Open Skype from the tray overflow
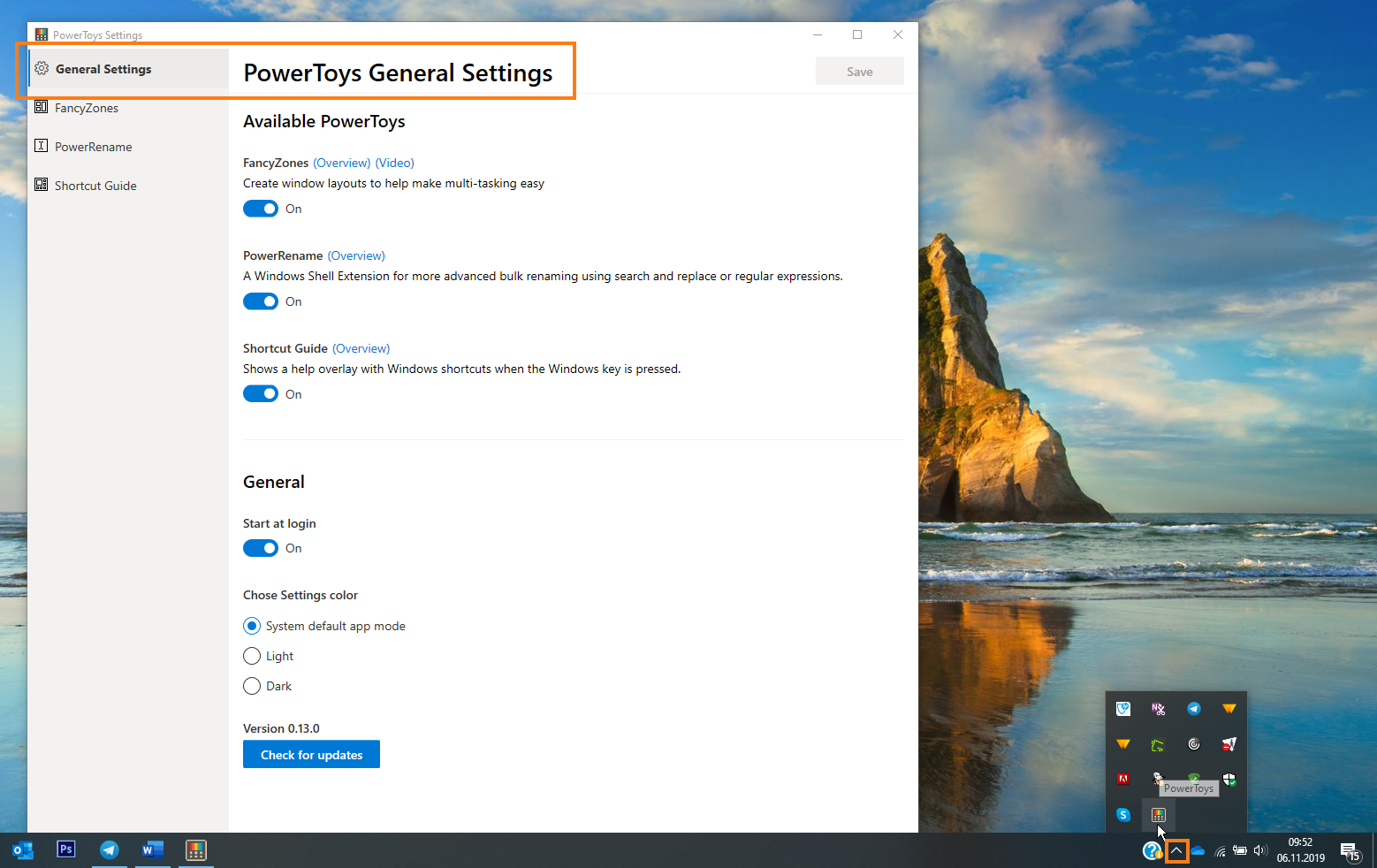 (x=1123, y=815)
